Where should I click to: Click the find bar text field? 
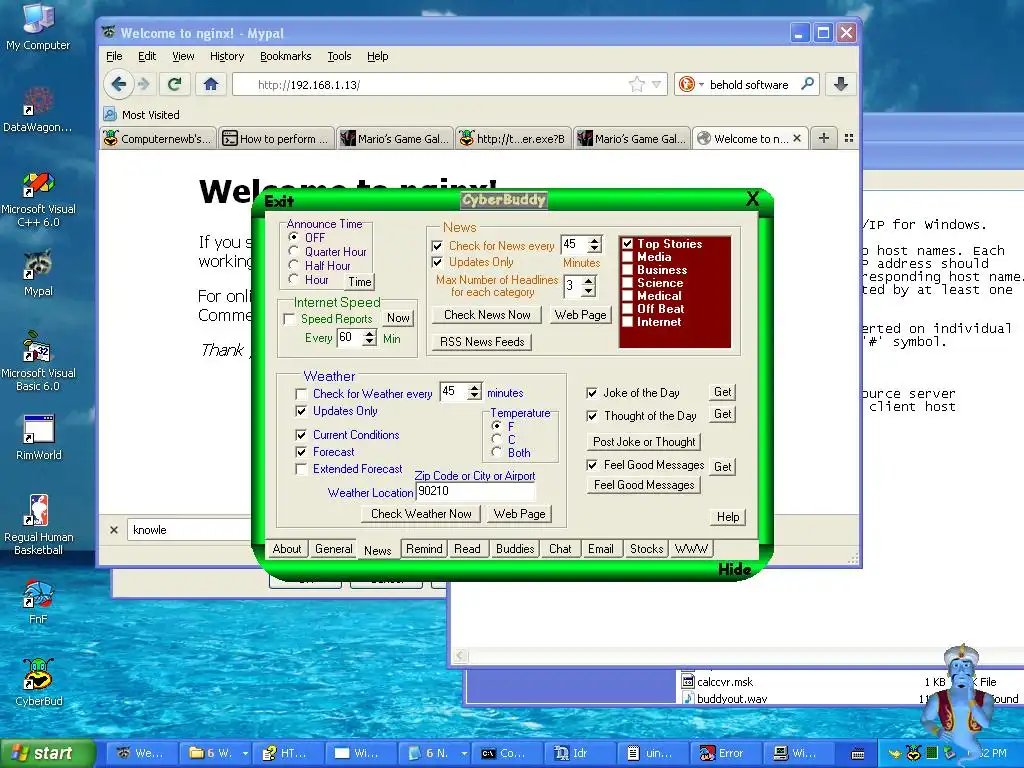pyautogui.click(x=189, y=530)
